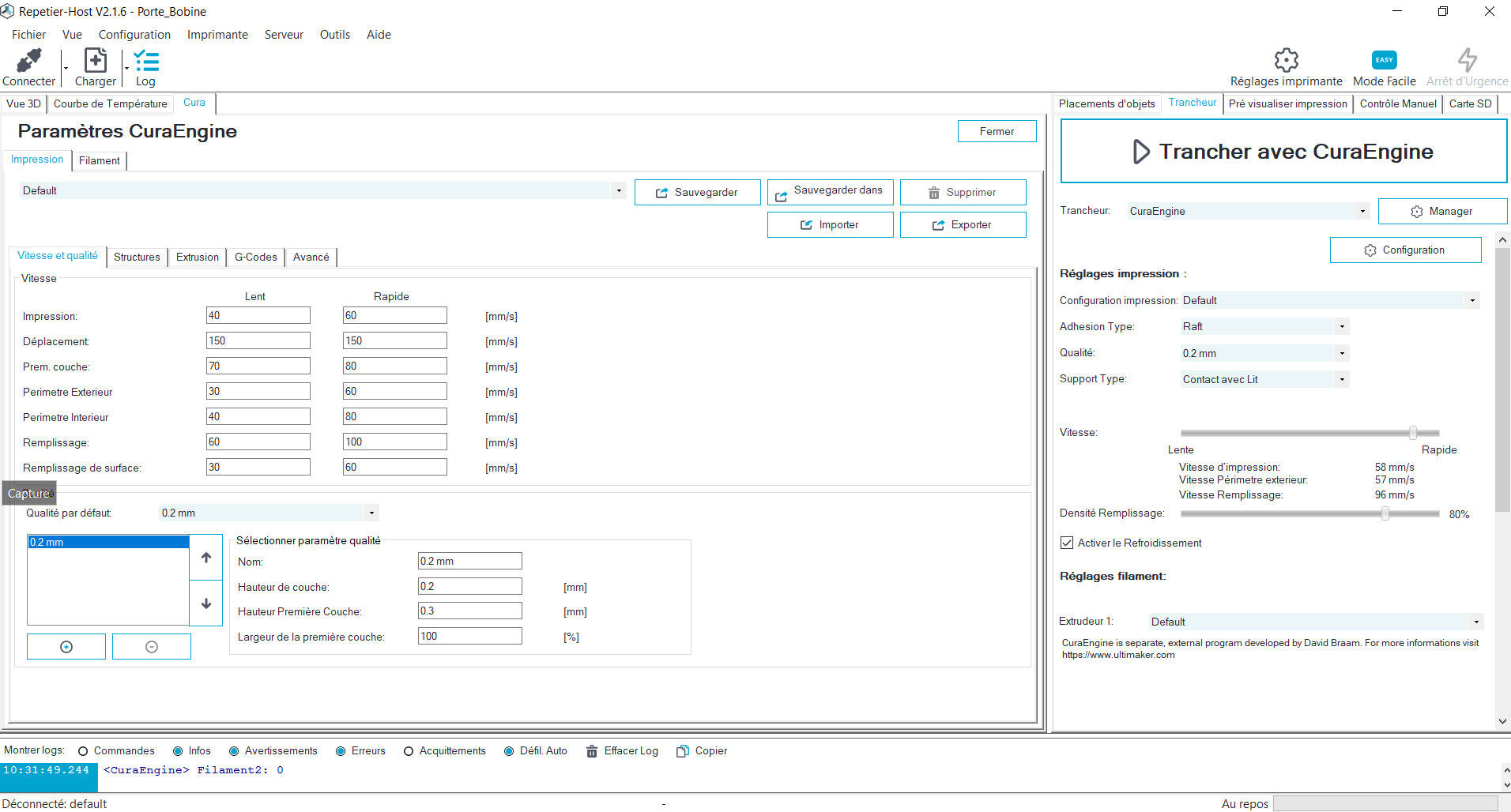The width and height of the screenshot is (1511, 812).
Task: Open the Extrusion tab
Action: pyautogui.click(x=198, y=257)
